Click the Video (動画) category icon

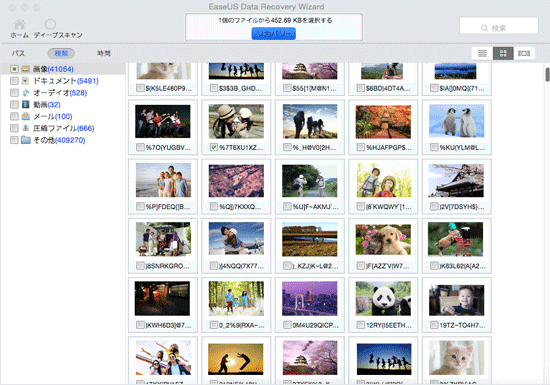click(25, 104)
